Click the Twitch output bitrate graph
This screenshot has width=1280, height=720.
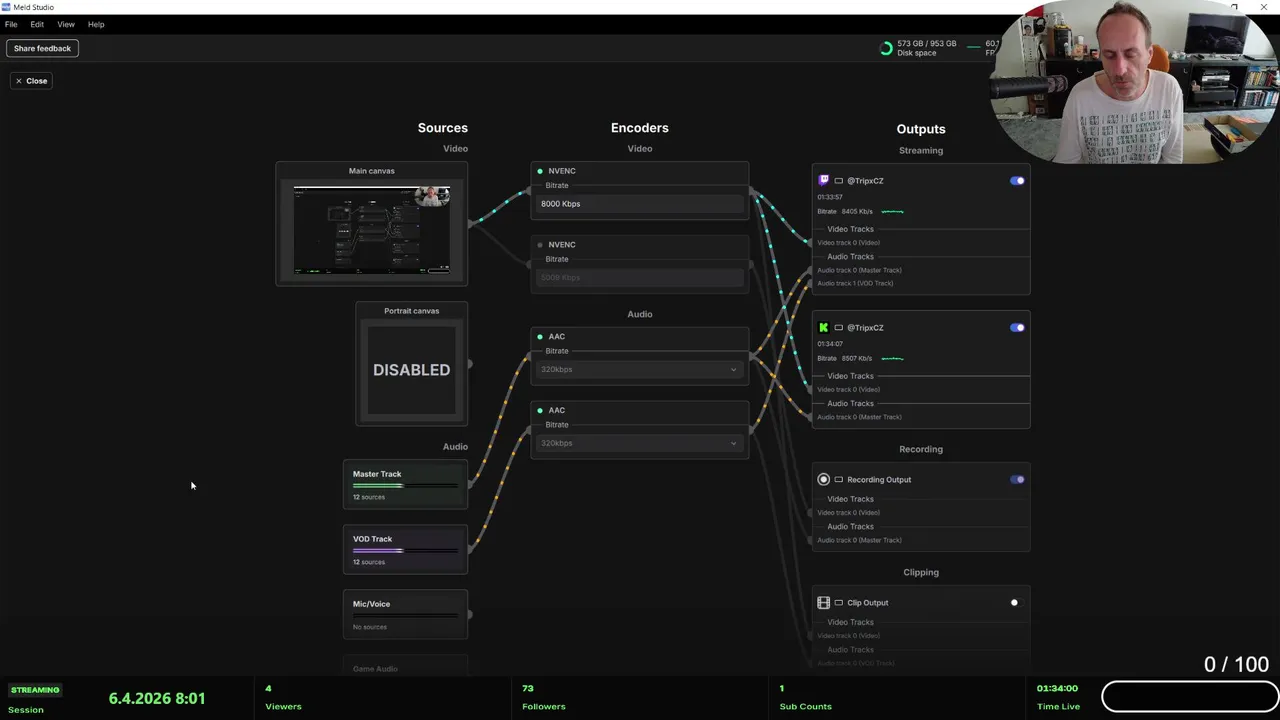[892, 212]
